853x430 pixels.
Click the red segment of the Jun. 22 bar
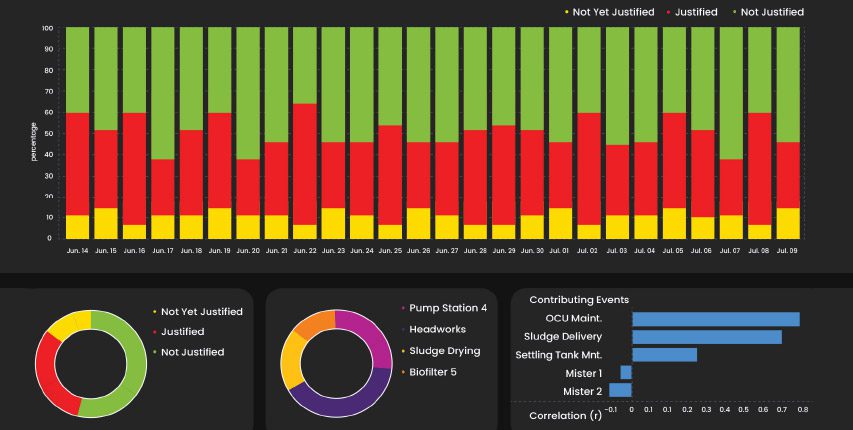click(305, 164)
